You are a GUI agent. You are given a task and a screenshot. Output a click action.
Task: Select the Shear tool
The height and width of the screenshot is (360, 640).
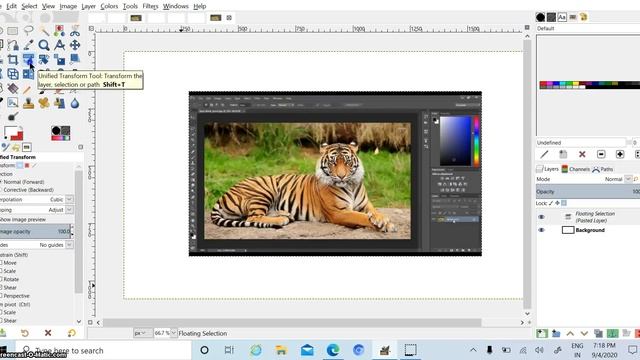[x=75, y=60]
